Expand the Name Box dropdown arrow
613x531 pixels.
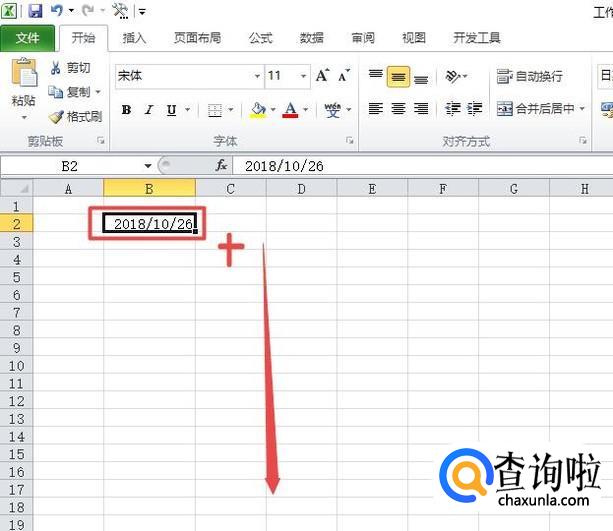148,166
